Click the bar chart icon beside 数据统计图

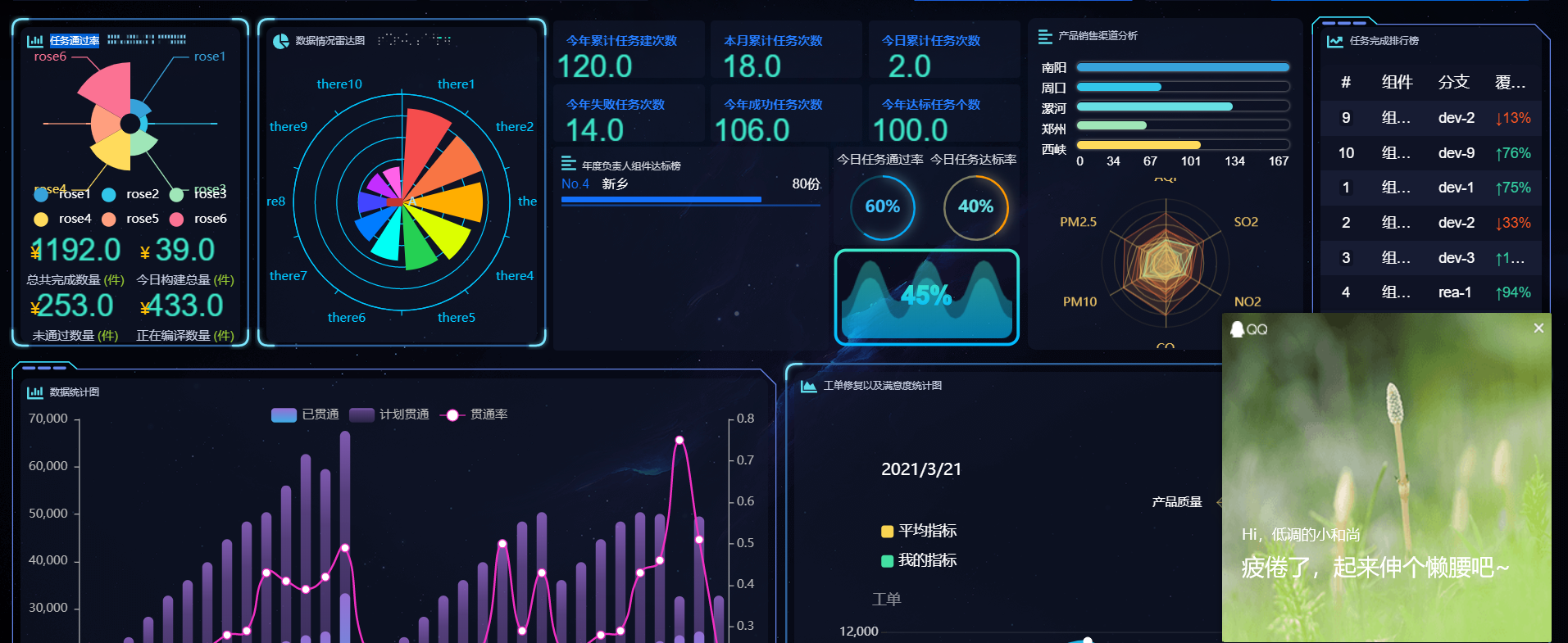tap(35, 392)
